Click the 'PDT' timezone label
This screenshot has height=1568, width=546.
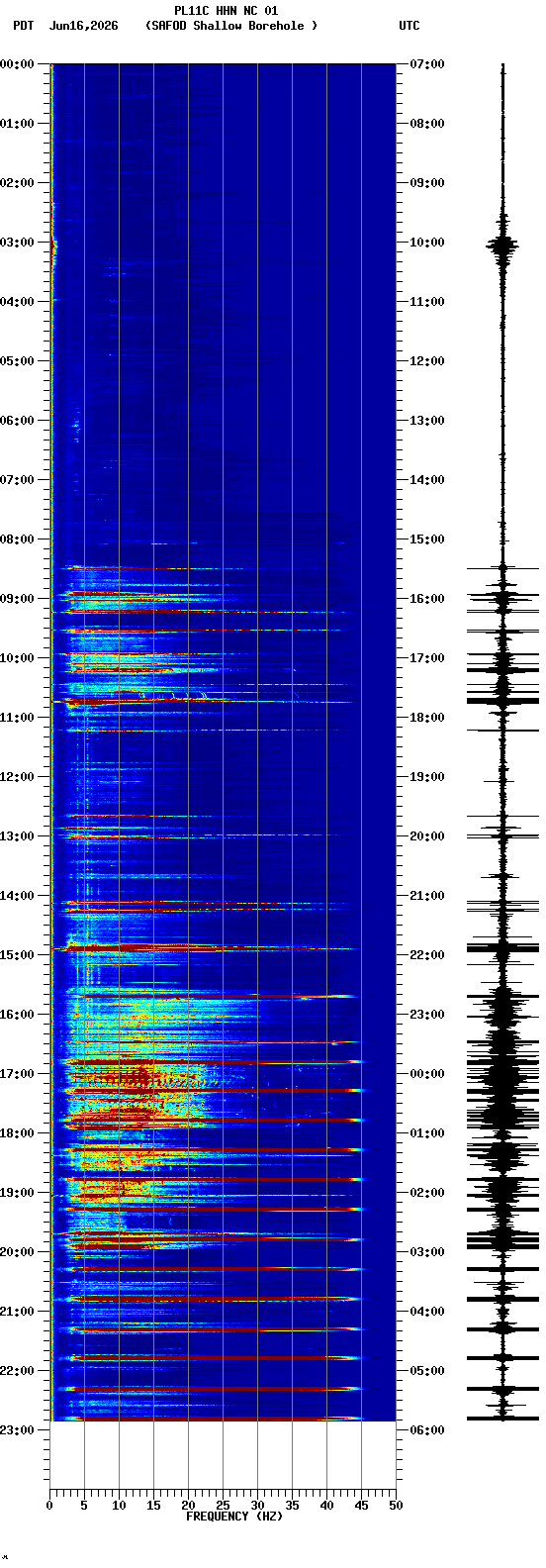[23, 26]
